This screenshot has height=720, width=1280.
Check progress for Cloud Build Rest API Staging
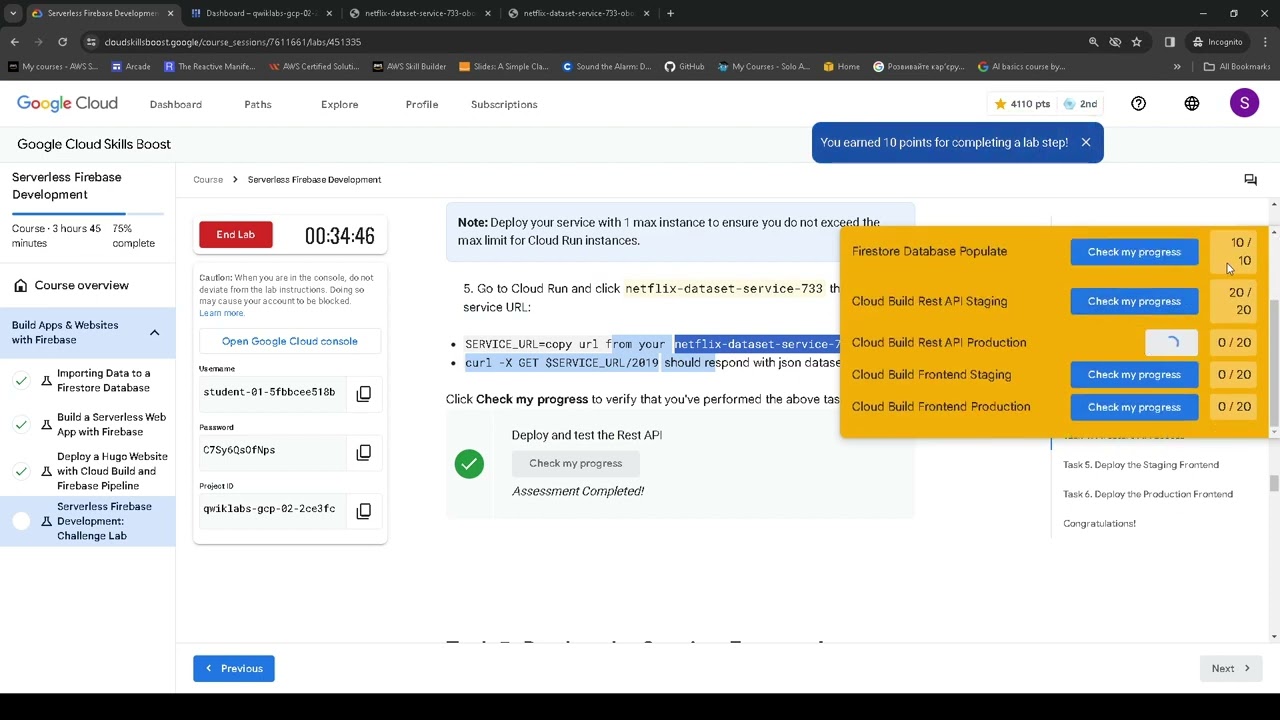1134,301
